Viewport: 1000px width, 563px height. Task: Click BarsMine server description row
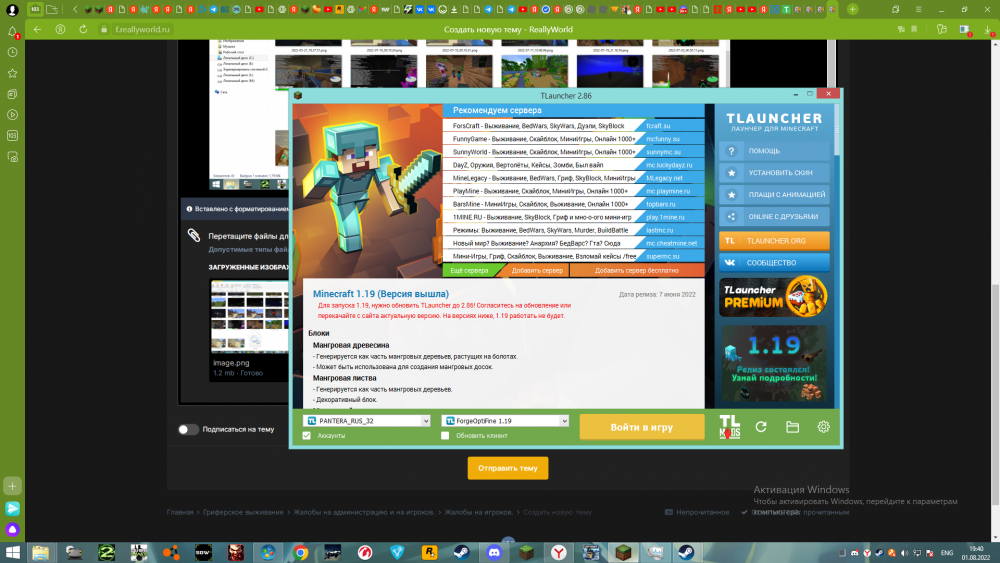click(542, 204)
